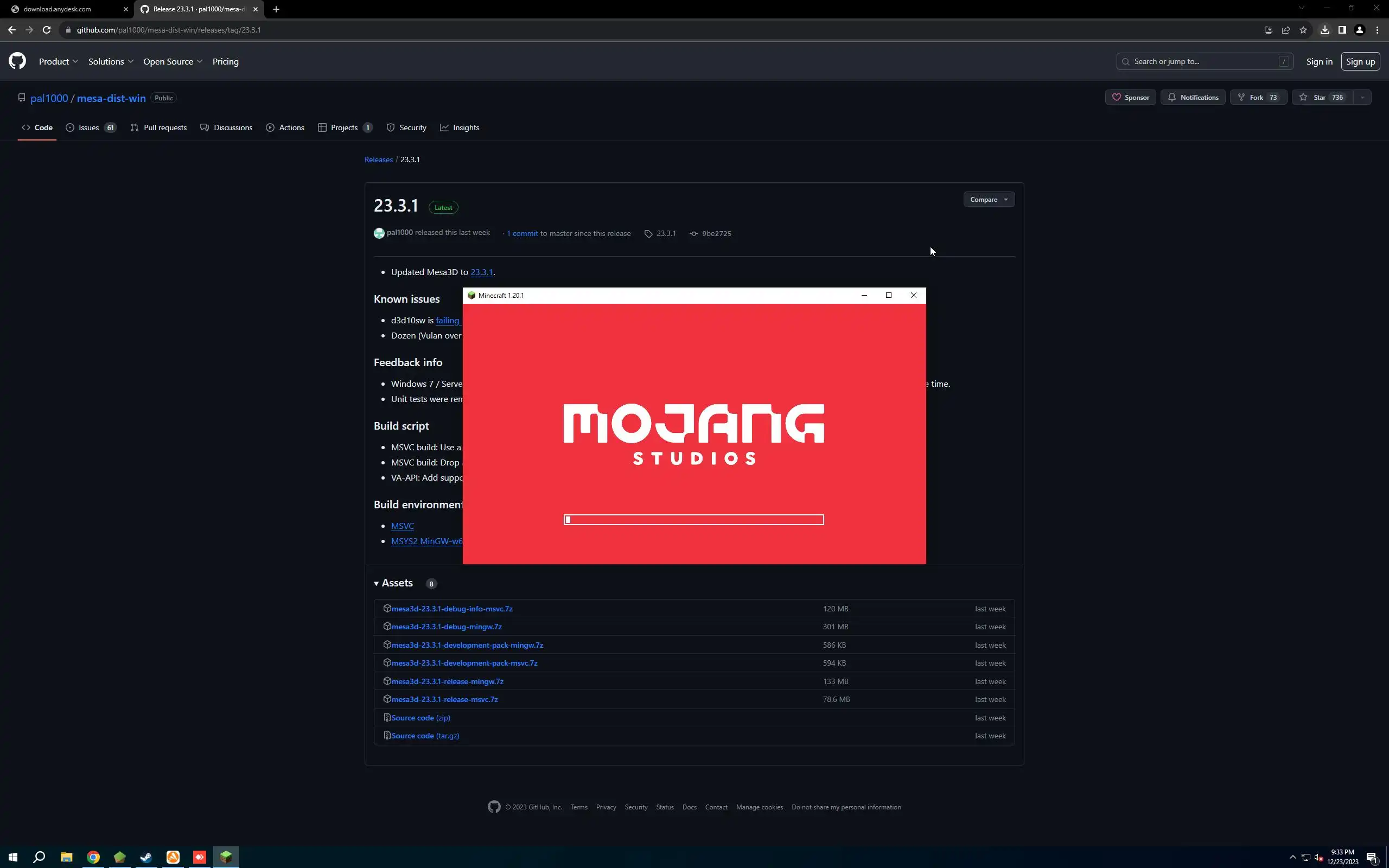Click the GitHub logo icon

[17, 61]
